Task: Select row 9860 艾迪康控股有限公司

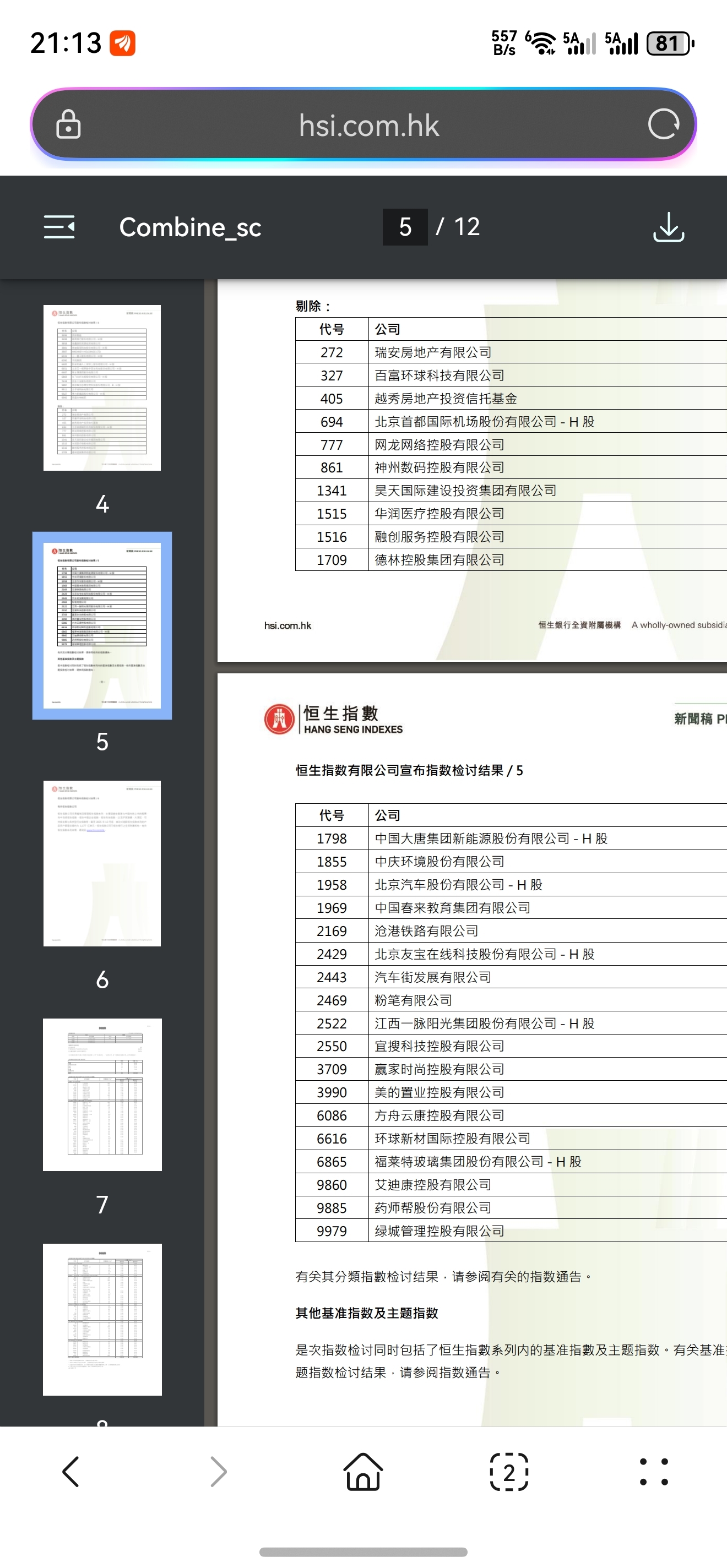Action: pyautogui.click(x=511, y=1185)
